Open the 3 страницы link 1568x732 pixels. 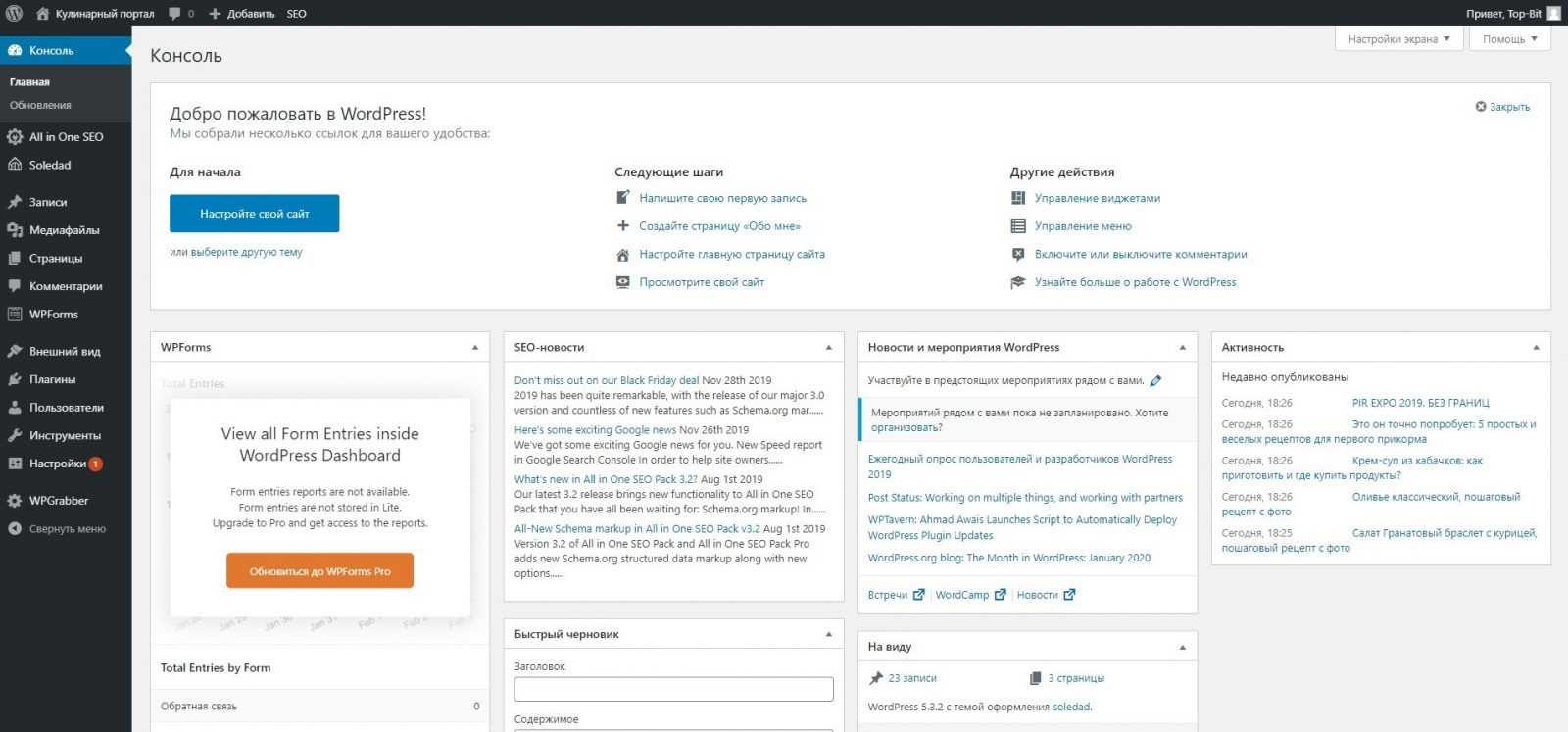click(x=1076, y=678)
